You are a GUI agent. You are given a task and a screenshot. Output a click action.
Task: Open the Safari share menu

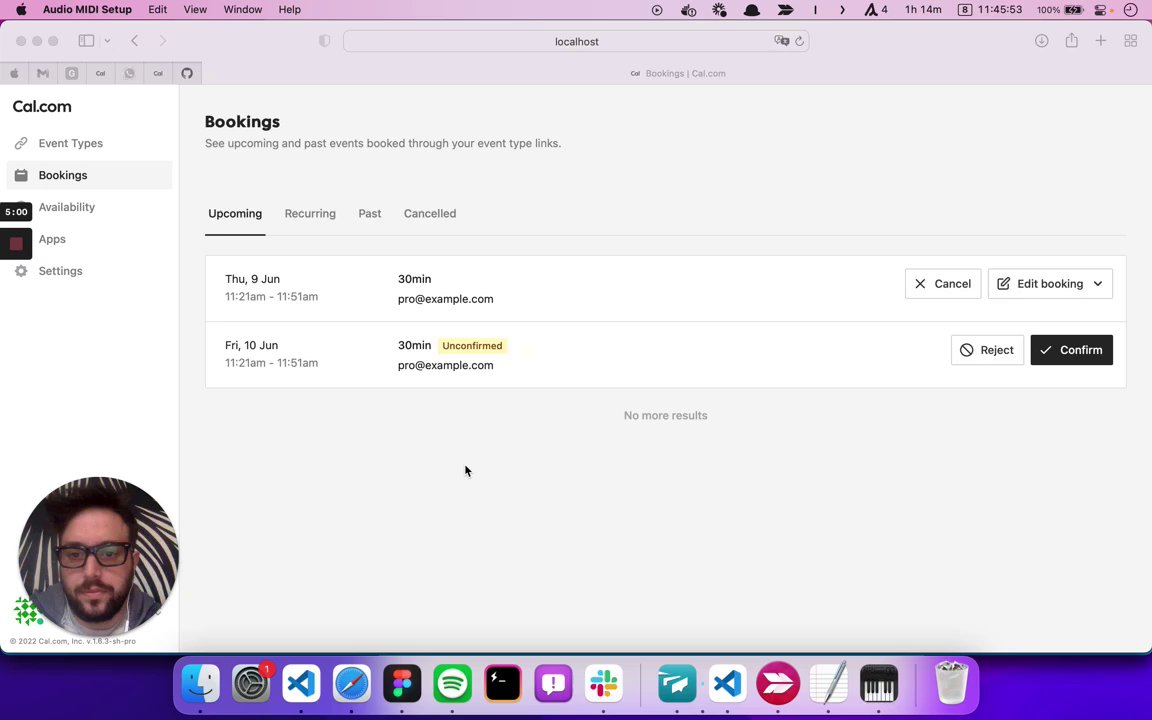pos(1072,41)
